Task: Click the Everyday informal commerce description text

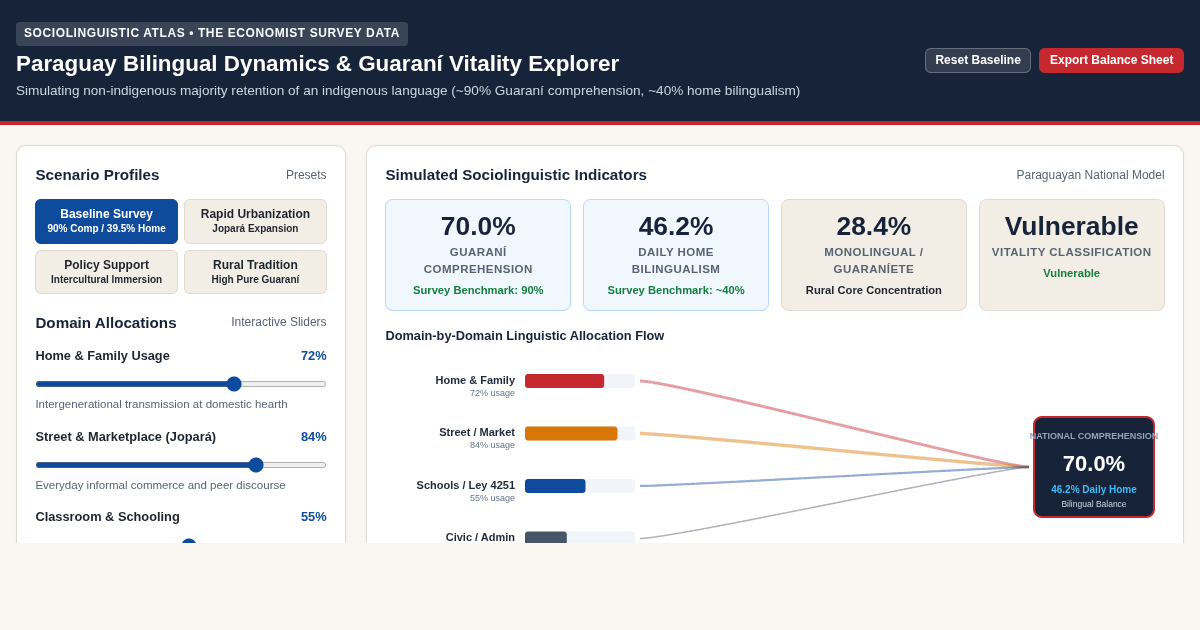Action: click(160, 485)
